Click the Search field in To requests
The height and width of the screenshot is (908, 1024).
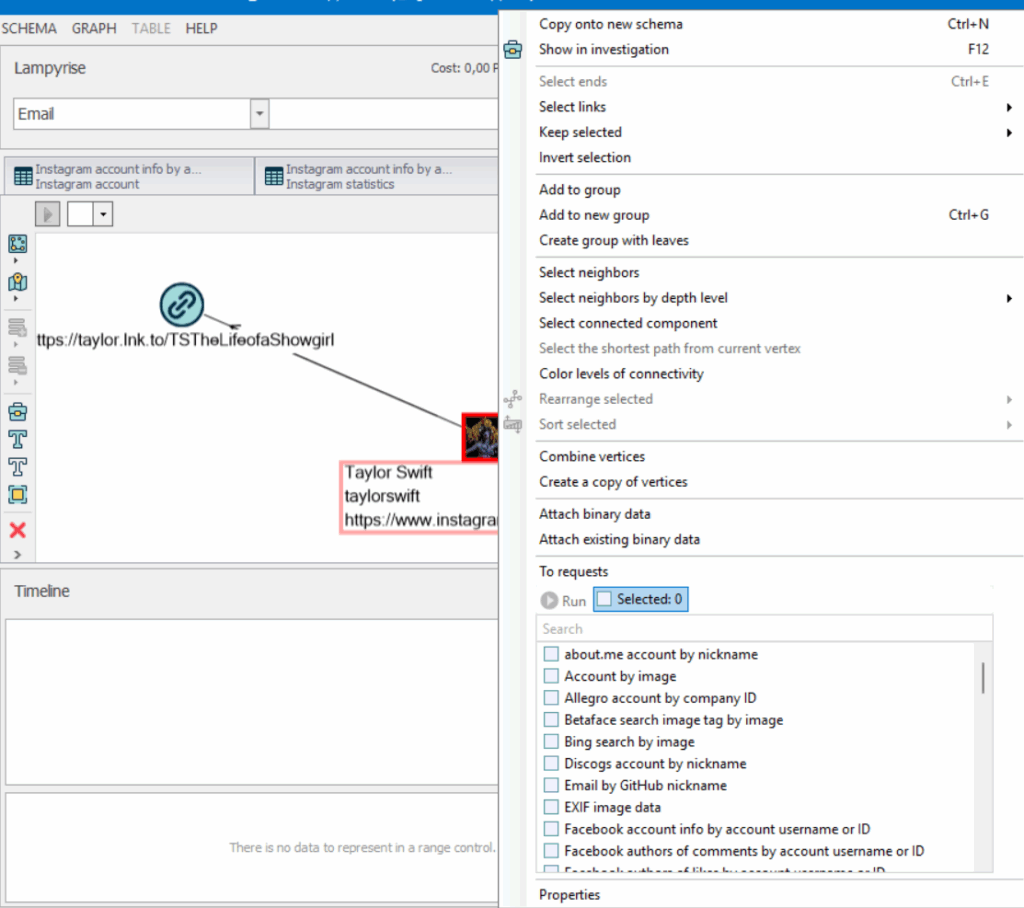[x=764, y=628]
